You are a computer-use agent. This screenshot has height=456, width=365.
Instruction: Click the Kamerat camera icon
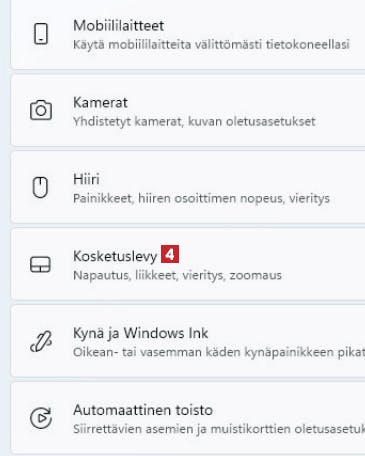click(x=41, y=110)
